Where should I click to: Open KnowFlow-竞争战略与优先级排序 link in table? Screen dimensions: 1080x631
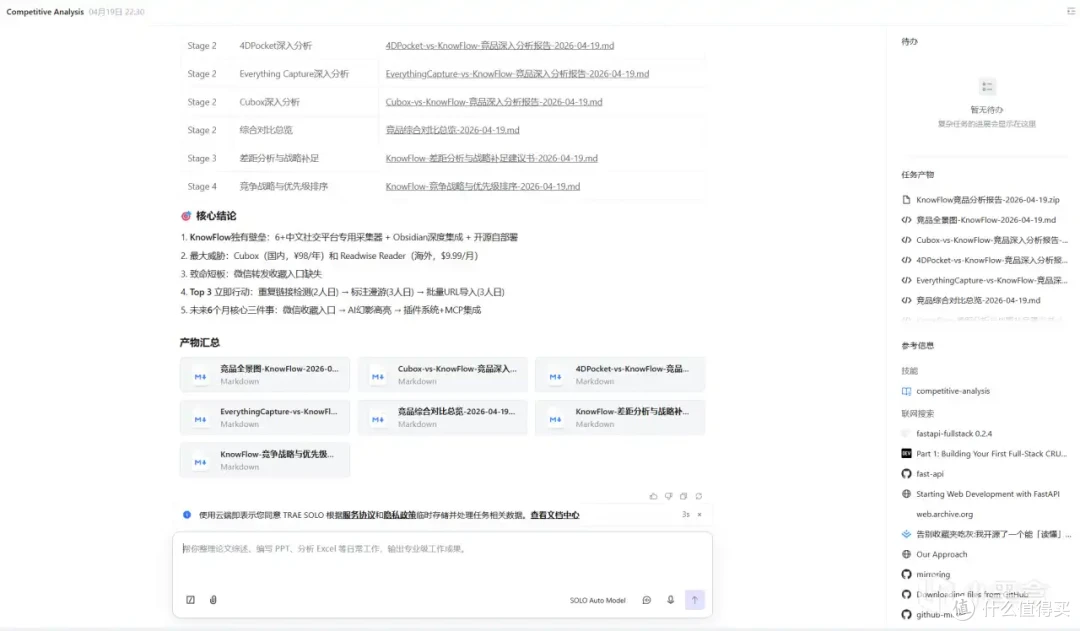482,187
